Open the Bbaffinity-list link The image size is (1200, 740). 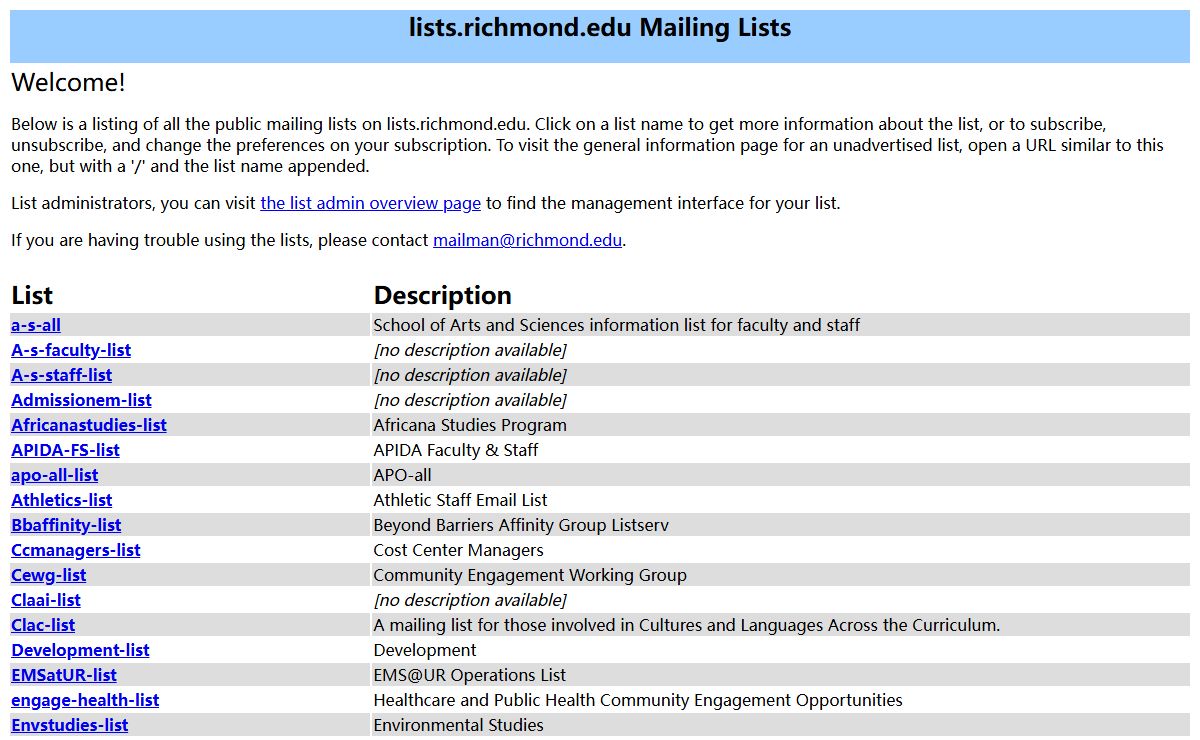click(x=66, y=525)
